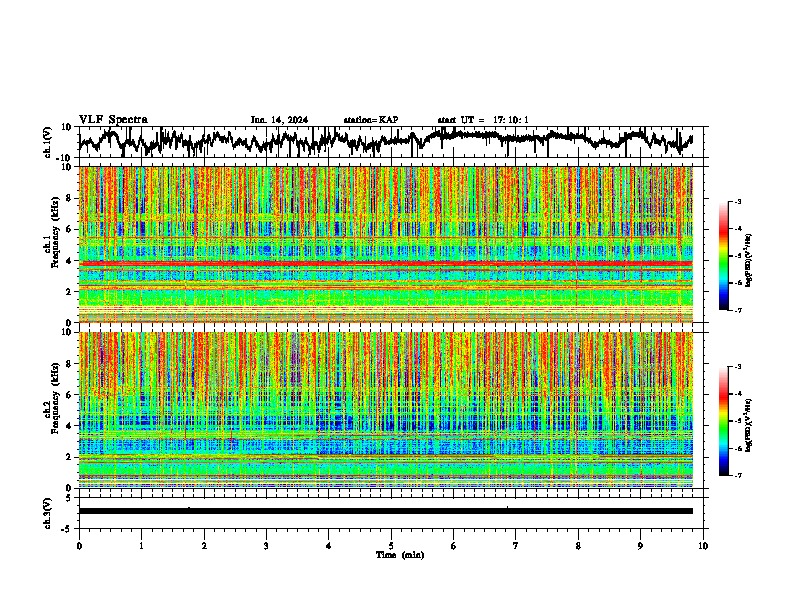Click the '-7' label on ch.1 color scale
The width and height of the screenshot is (792, 612).
coord(737,310)
